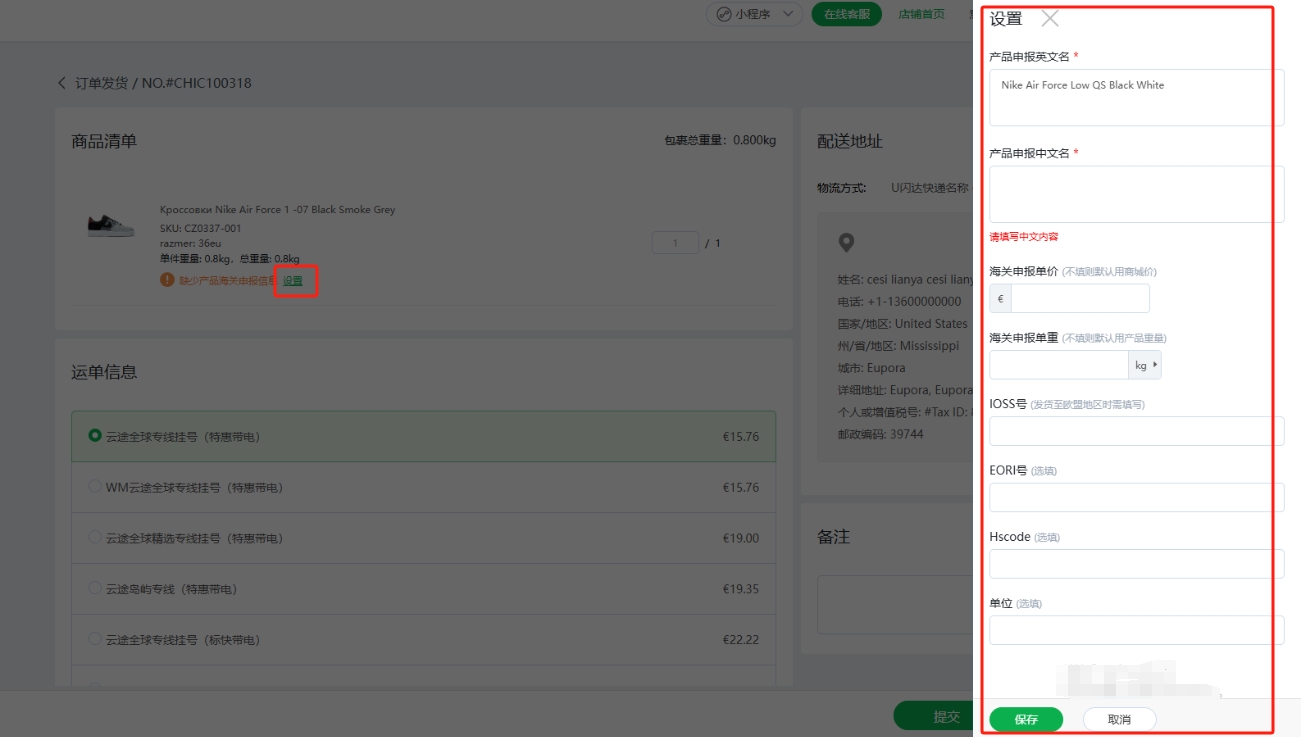This screenshot has height=737, width=1312.
Task: Go back using the arrow beside 订单发货
Action: point(62,83)
